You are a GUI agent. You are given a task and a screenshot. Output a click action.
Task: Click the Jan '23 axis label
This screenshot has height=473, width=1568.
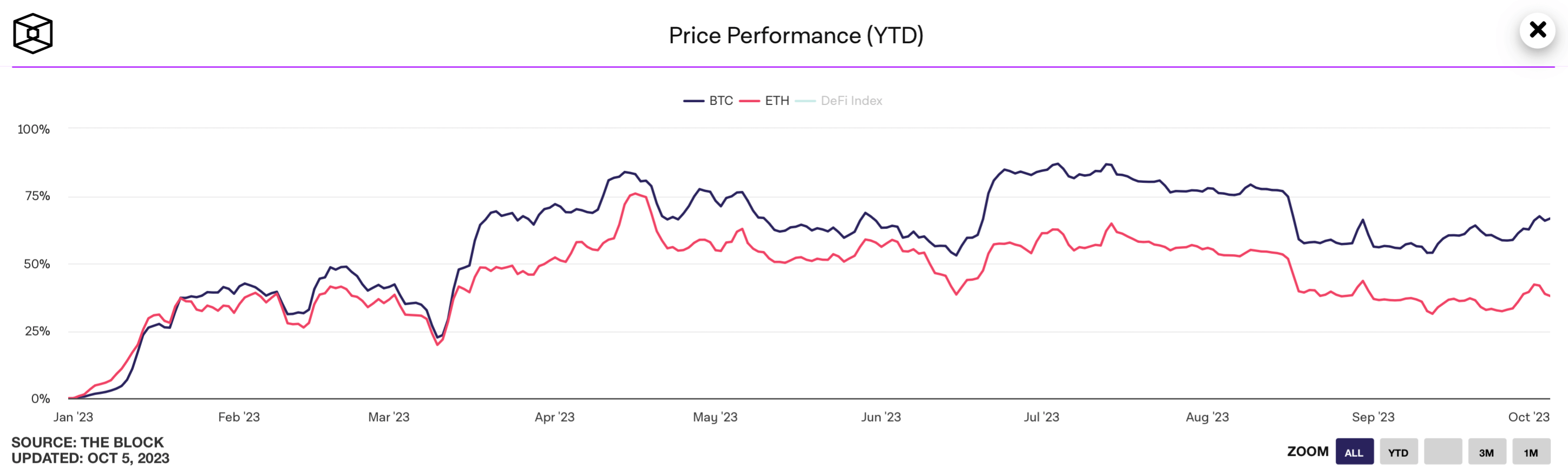(x=73, y=417)
